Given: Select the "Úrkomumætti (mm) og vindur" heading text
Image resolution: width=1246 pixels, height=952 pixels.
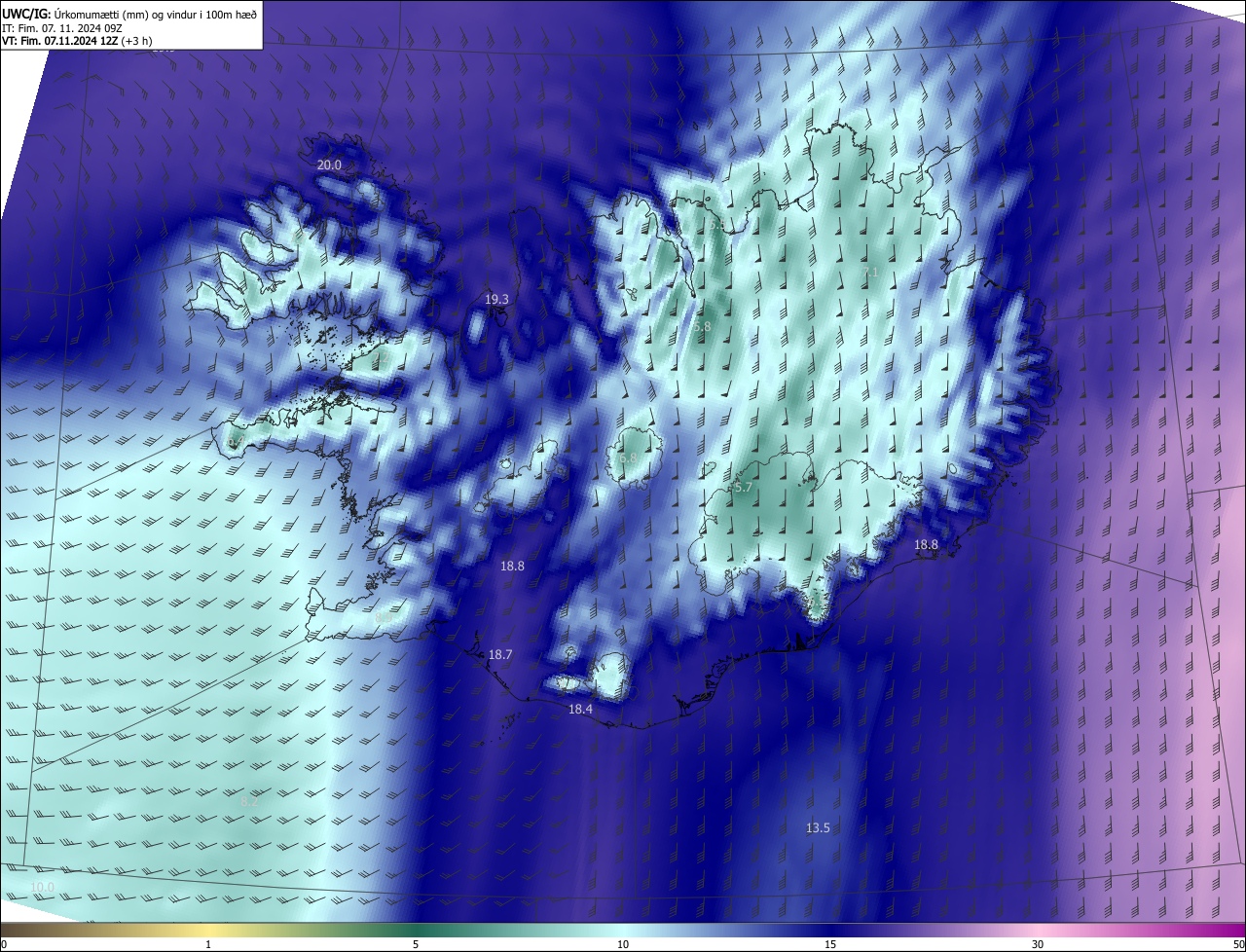Looking at the screenshot, I should pyautogui.click(x=126, y=13).
